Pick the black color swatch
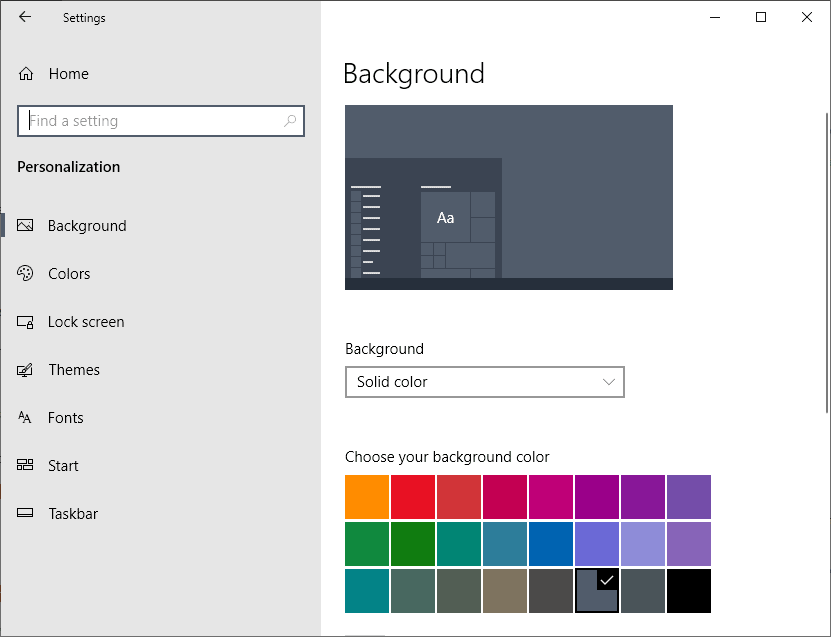 click(x=688, y=591)
